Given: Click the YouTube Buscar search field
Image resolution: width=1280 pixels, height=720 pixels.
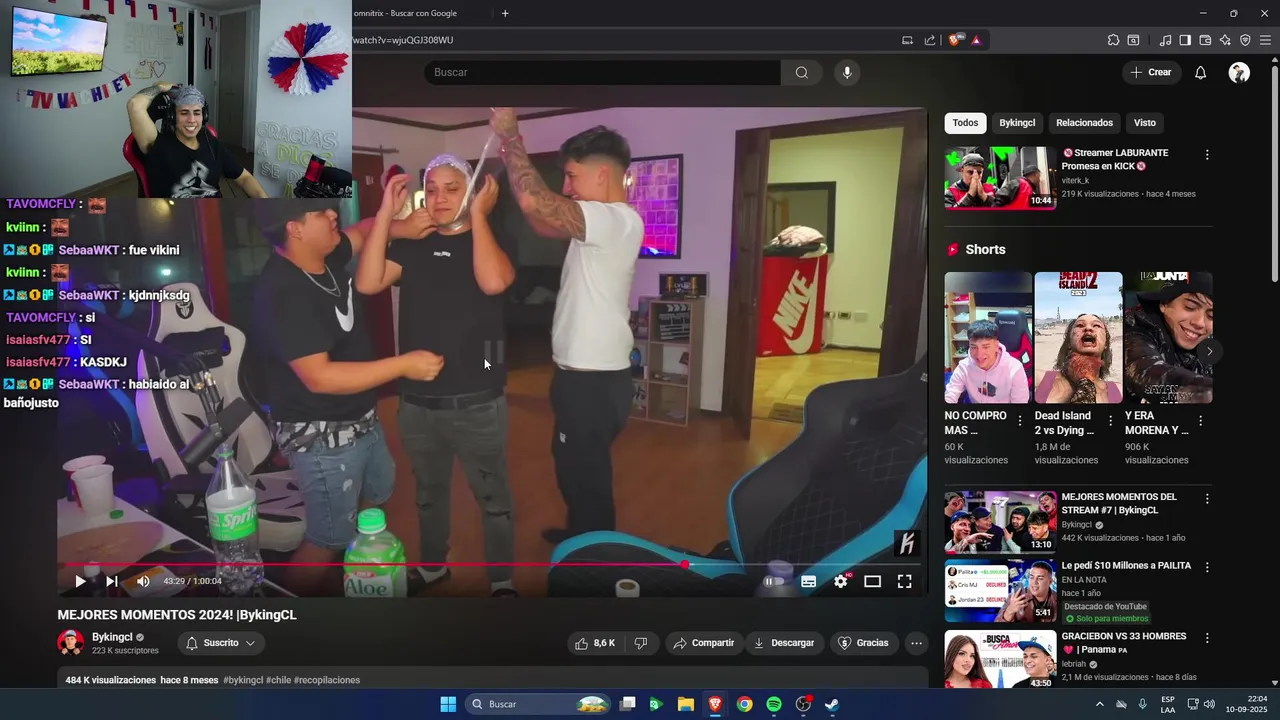Looking at the screenshot, I should [x=602, y=72].
